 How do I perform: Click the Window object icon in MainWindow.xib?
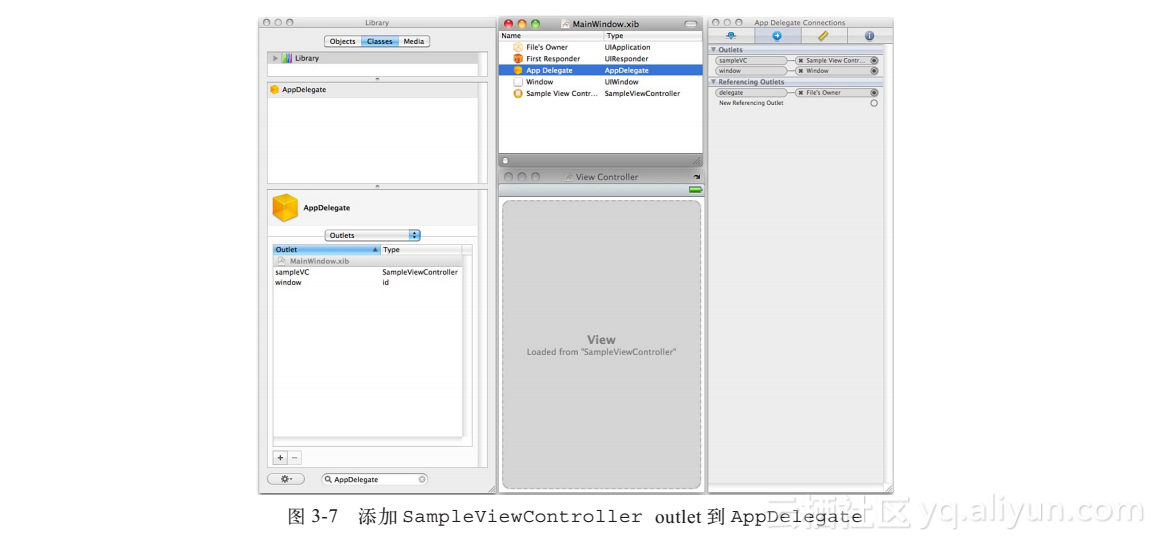[x=518, y=82]
